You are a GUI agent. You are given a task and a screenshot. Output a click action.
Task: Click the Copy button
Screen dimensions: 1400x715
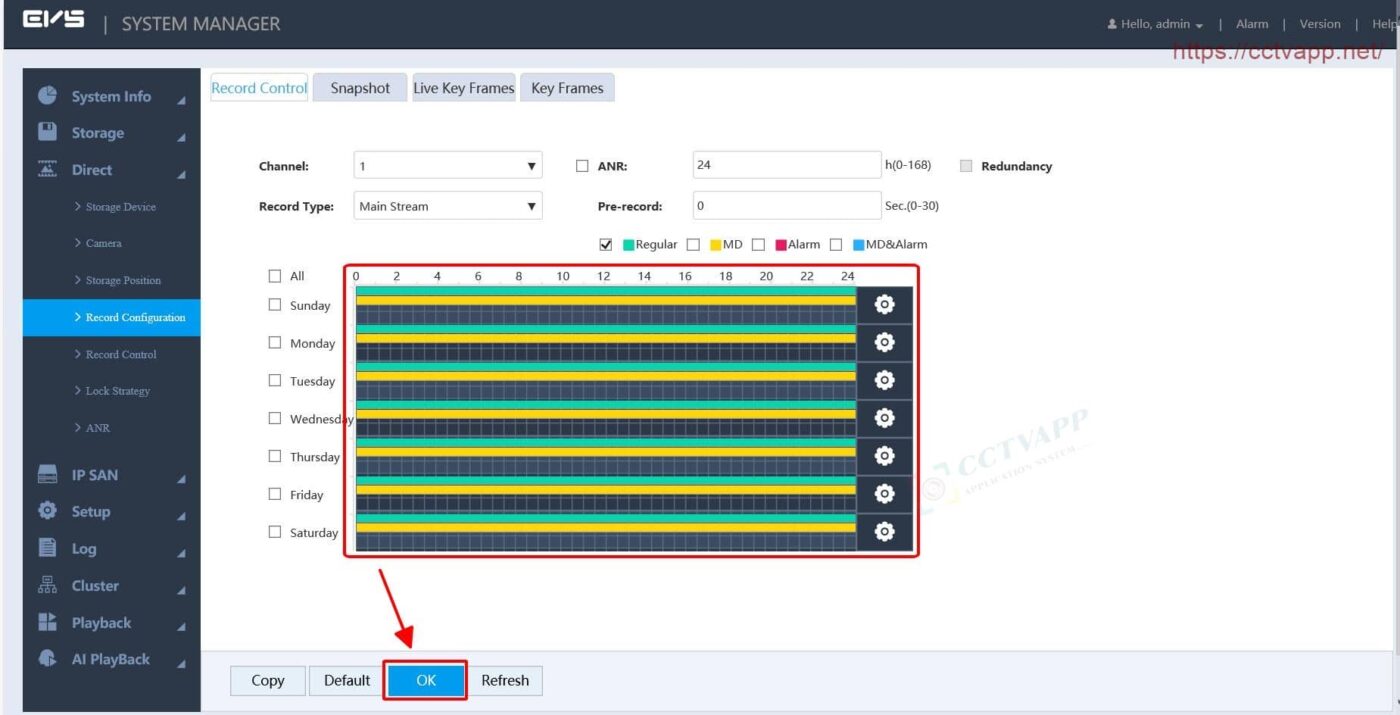coord(267,680)
